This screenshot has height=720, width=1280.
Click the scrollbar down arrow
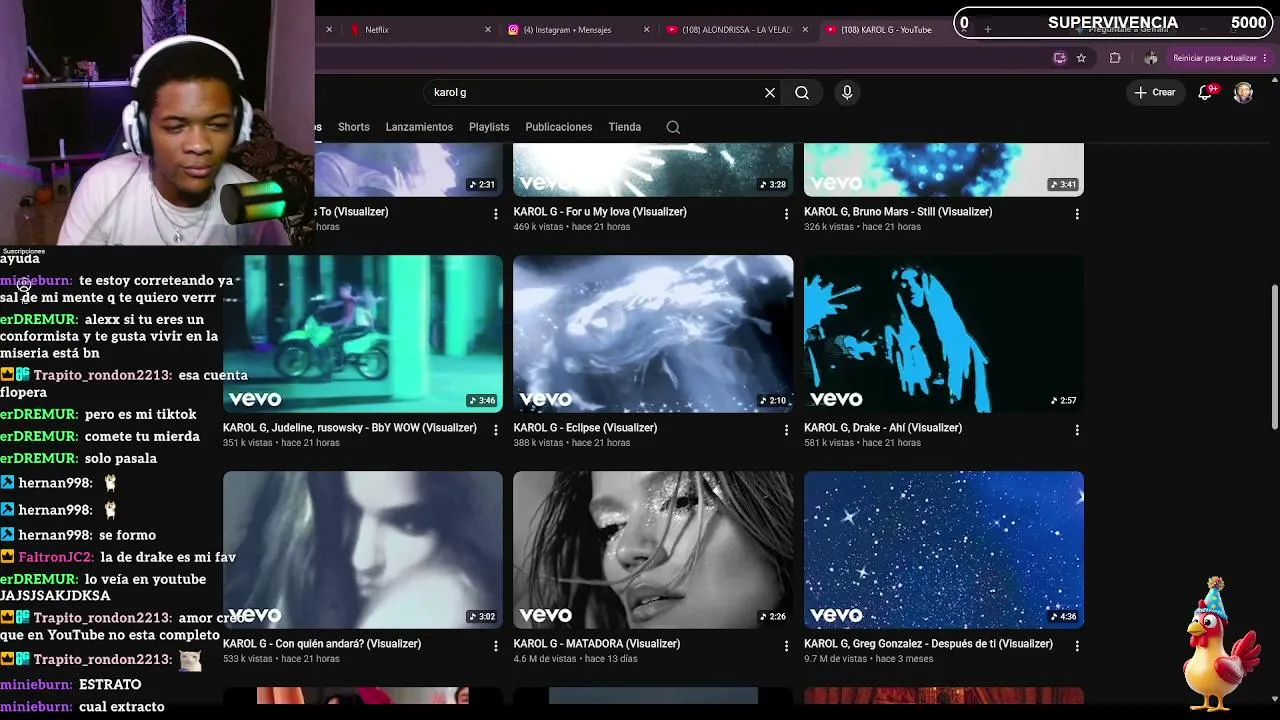1274,698
